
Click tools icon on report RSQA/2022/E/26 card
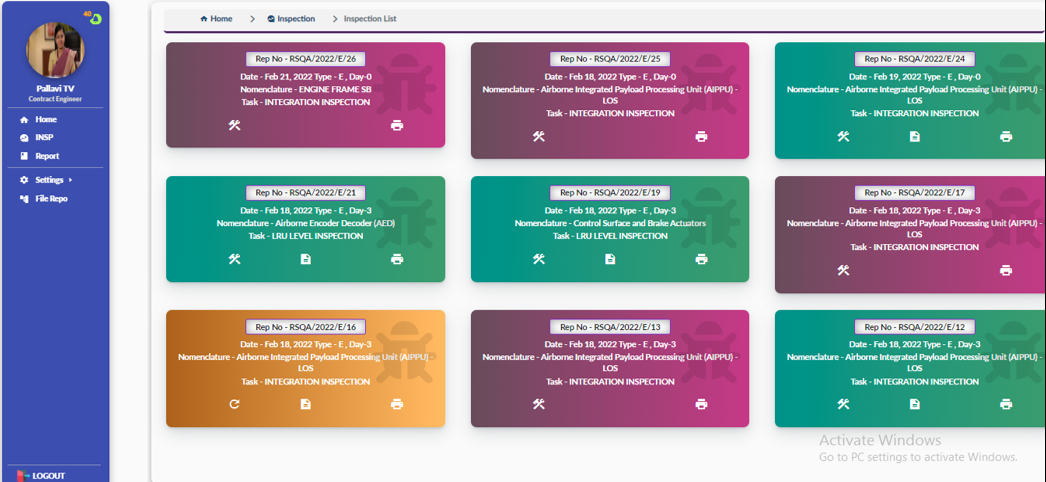pos(234,125)
